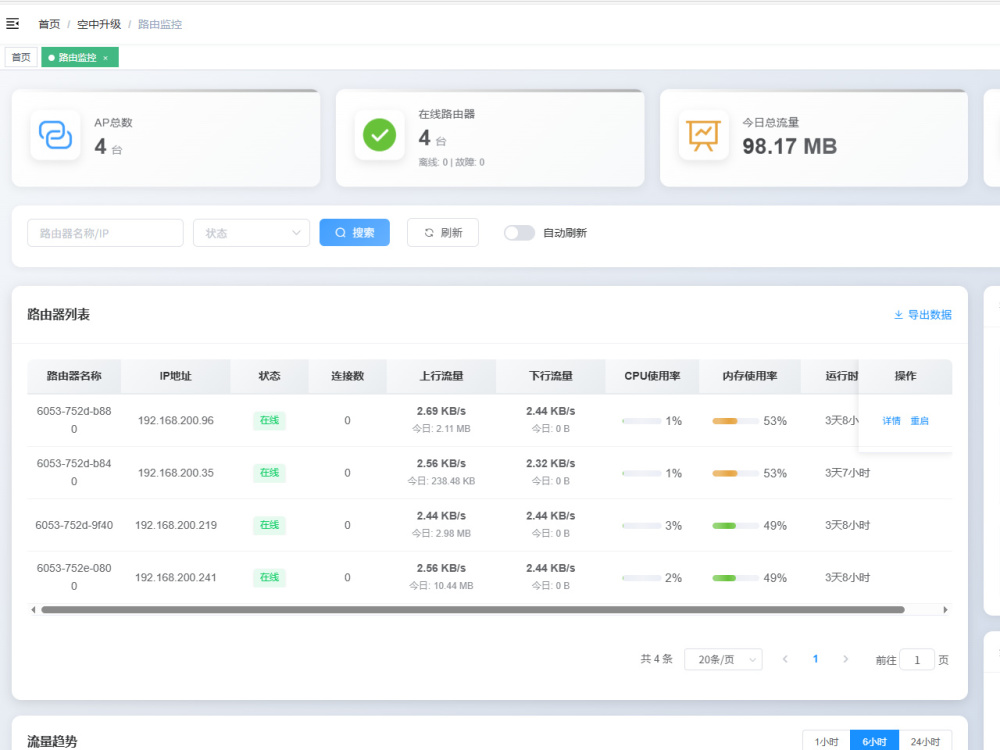Toggle the 自动刷新 switch

(519, 233)
